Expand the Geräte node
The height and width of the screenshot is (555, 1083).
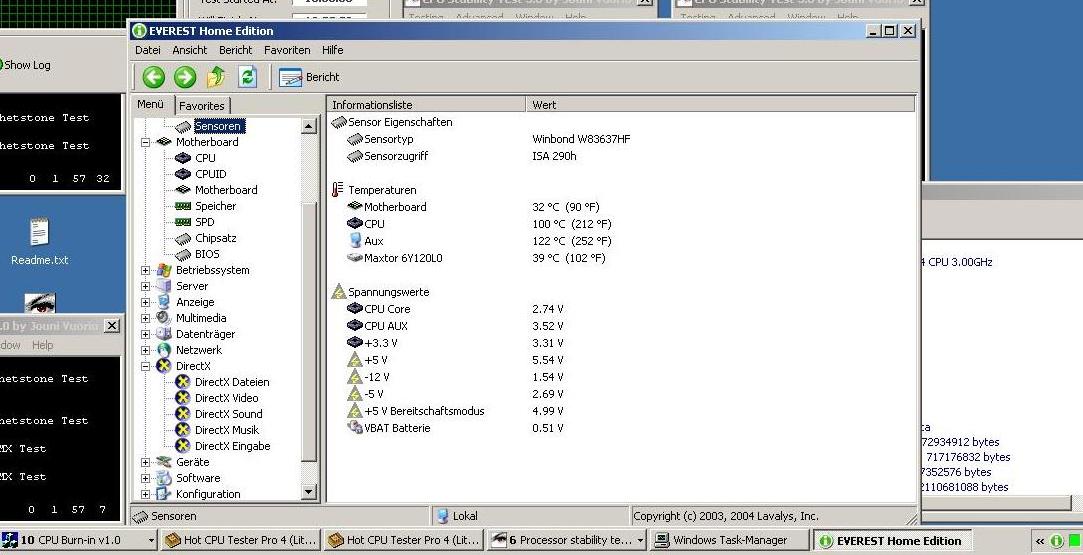click(146, 462)
